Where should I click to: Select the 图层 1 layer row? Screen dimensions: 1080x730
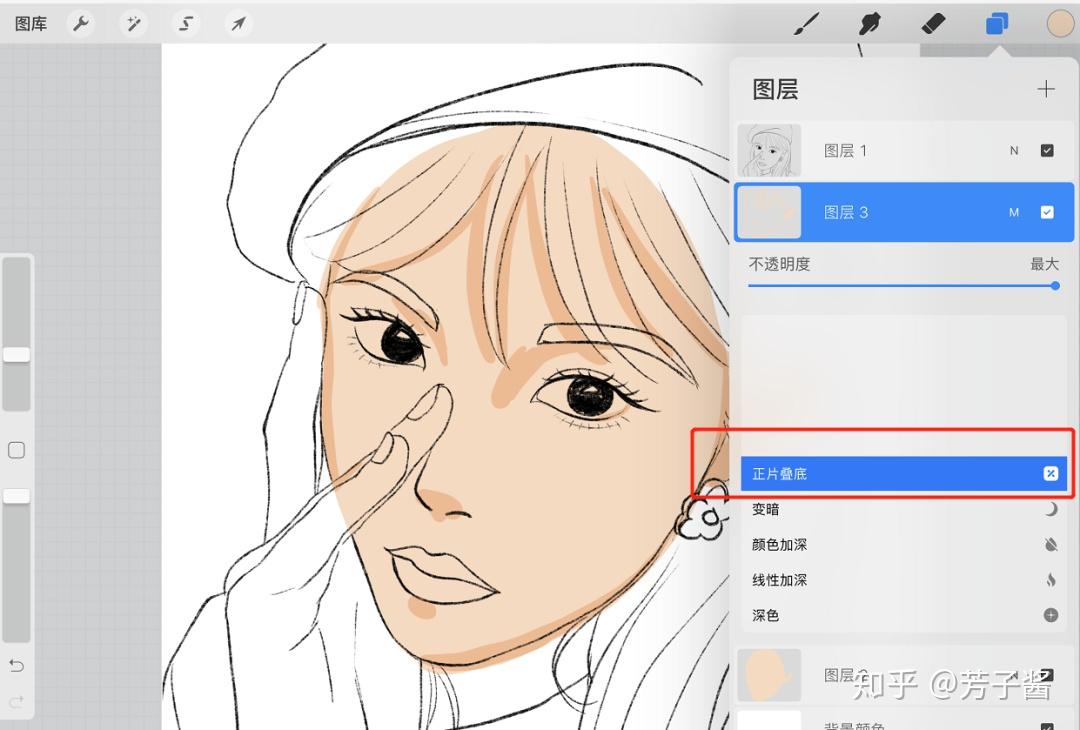click(x=904, y=150)
